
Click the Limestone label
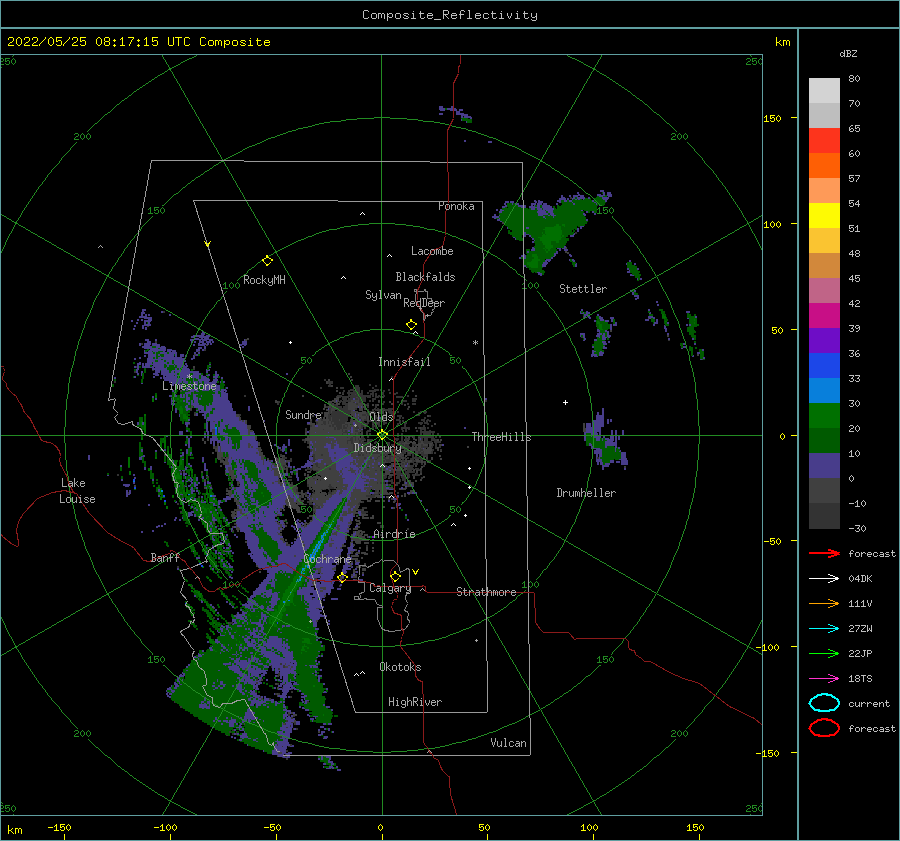coord(189,386)
